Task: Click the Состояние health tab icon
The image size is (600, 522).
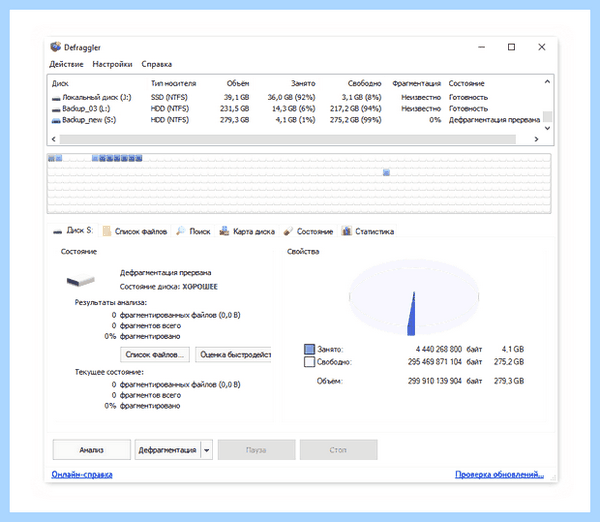Action: (x=288, y=231)
